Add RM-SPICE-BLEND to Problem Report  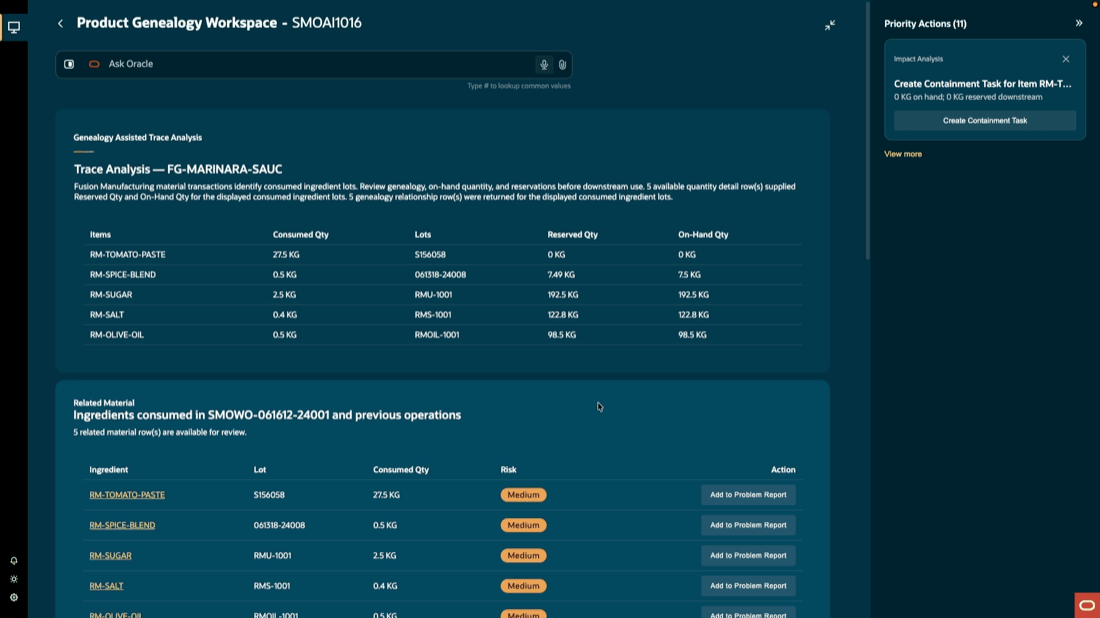pos(748,525)
